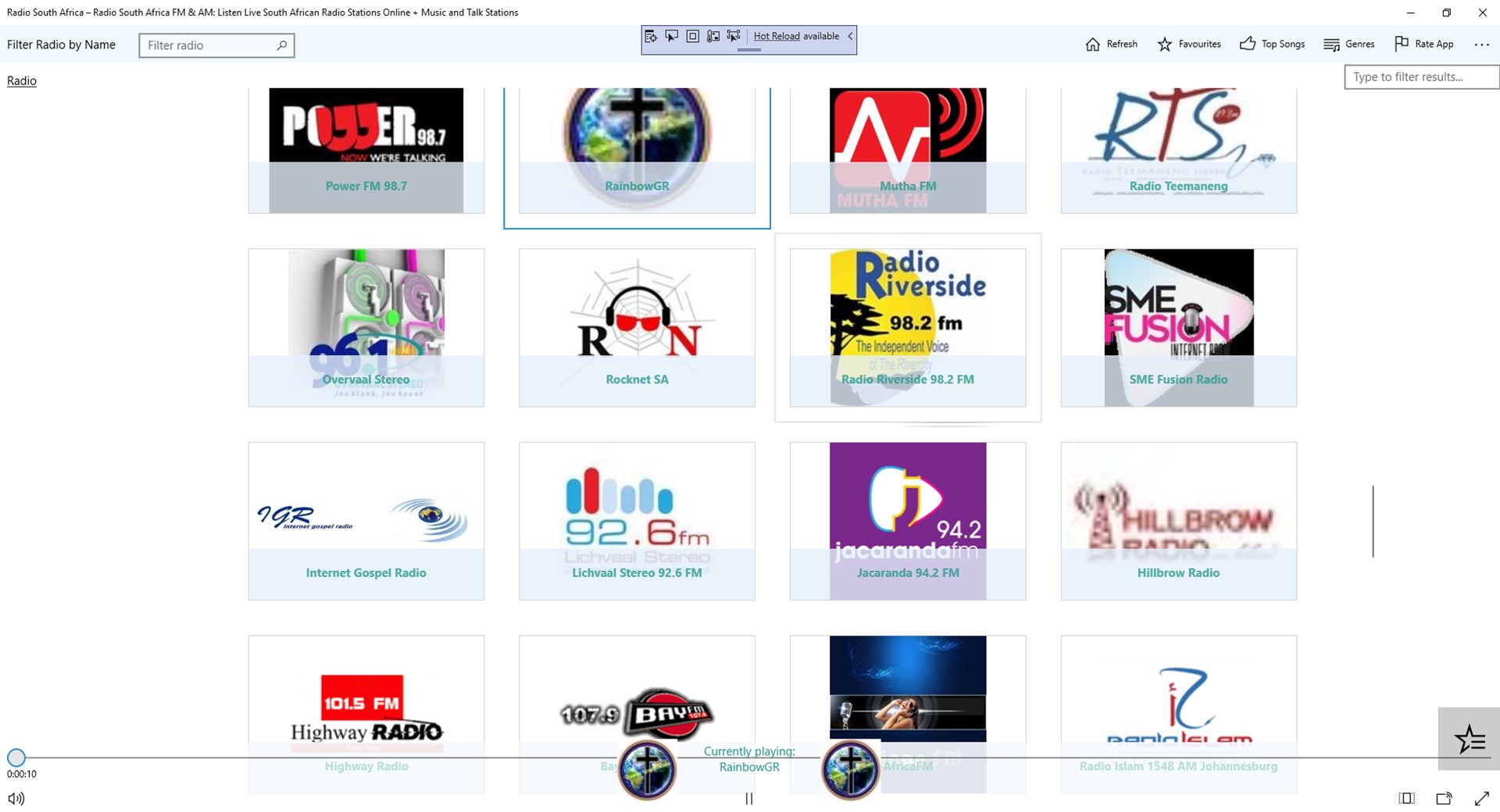Open Favourites from the toolbar
The image size is (1500, 812).
coord(1189,44)
